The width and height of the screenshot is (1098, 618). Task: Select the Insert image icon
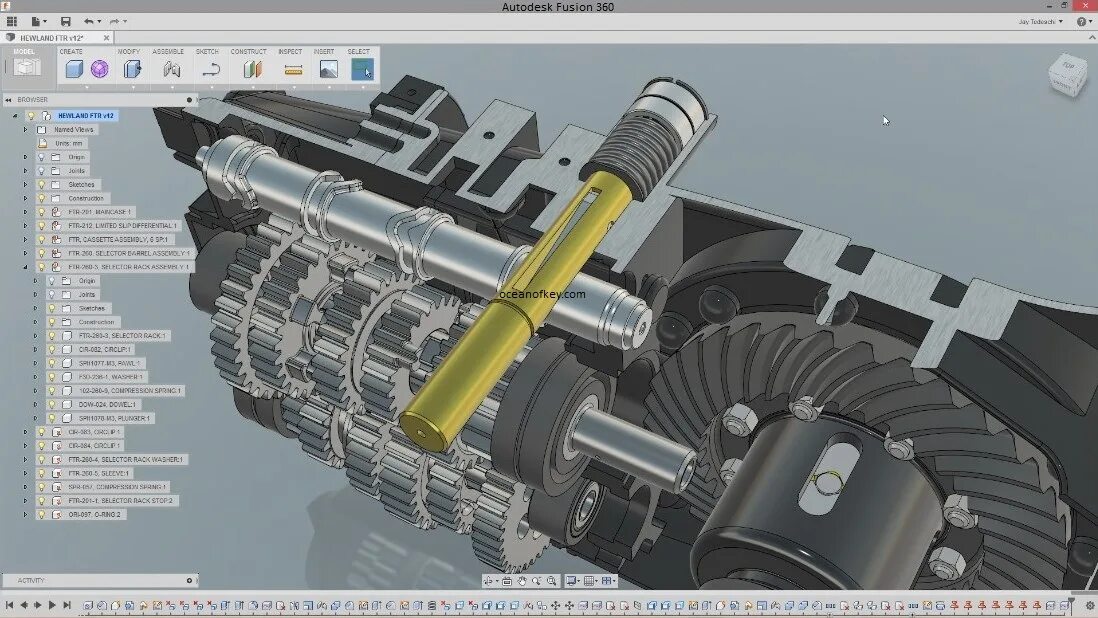pos(328,69)
